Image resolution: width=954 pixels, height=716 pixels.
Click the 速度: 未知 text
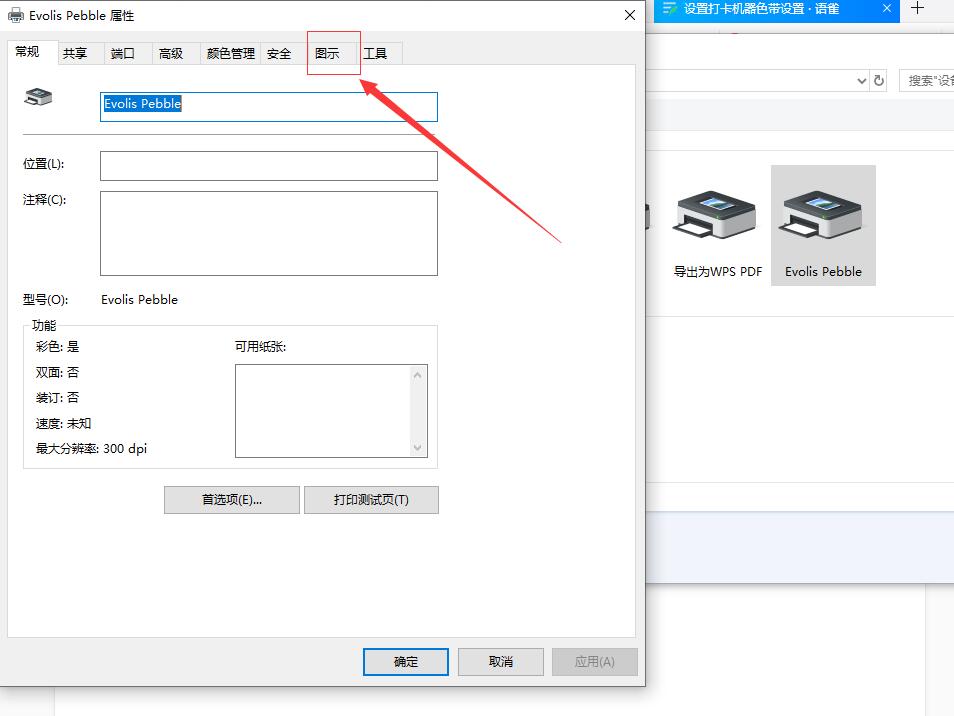click(63, 423)
